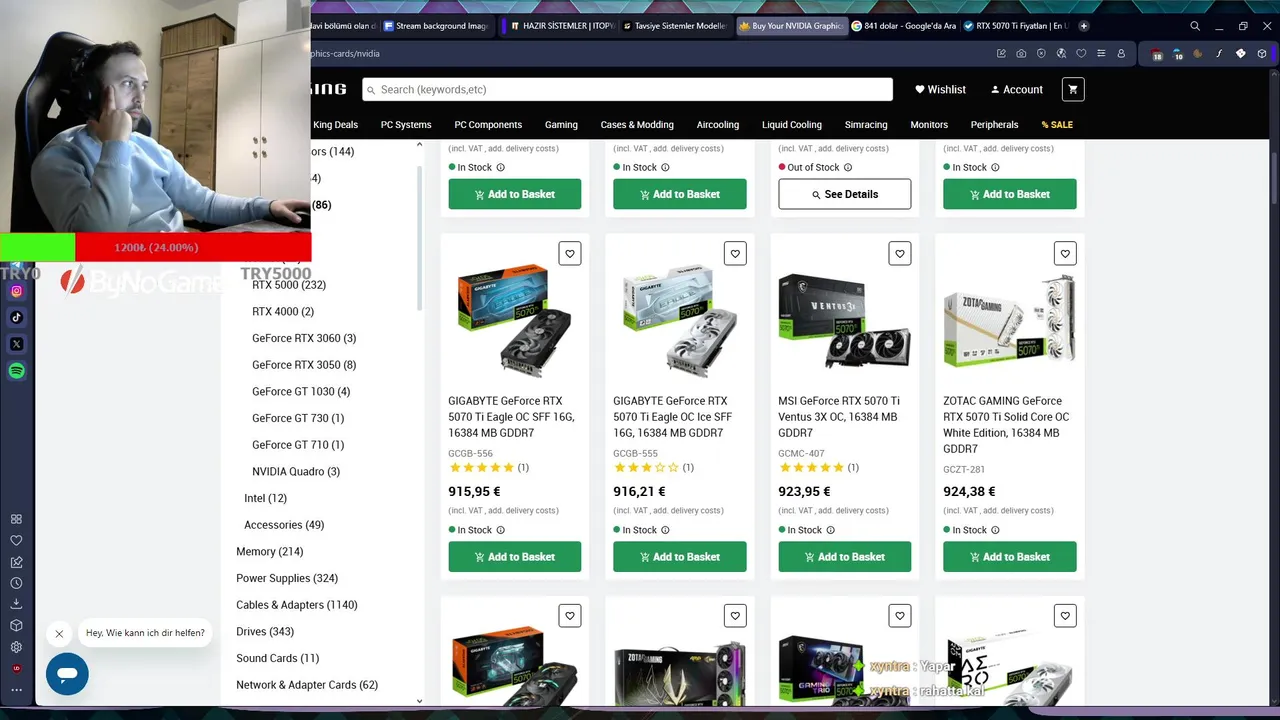Screen dimensions: 1280x720
Task: Dismiss the 'Wie kann ich dir helfen' chat popup
Action: [59, 633]
